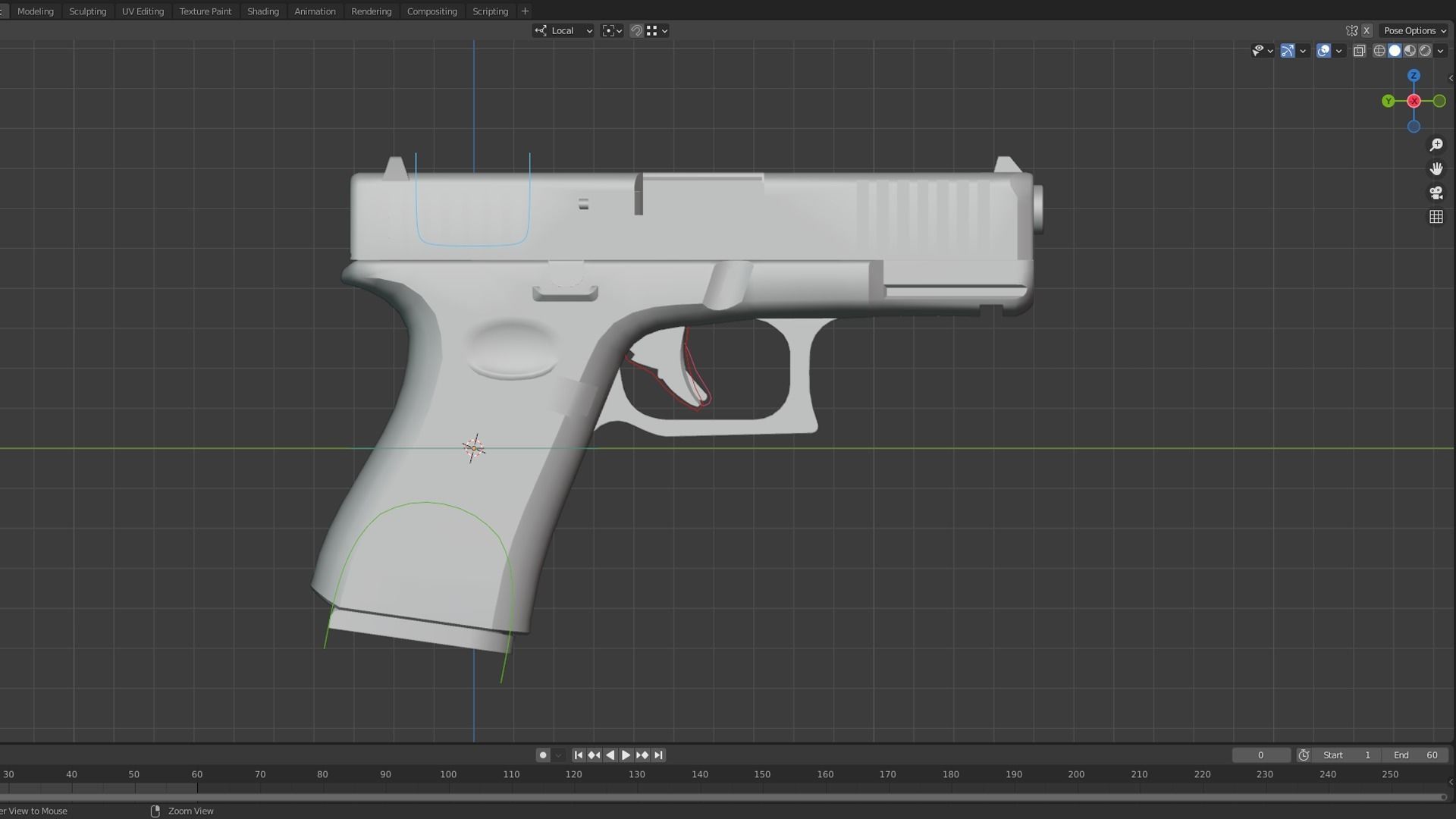Open the Pose Options dropdown
This screenshot has width=1456, height=819.
[1413, 30]
